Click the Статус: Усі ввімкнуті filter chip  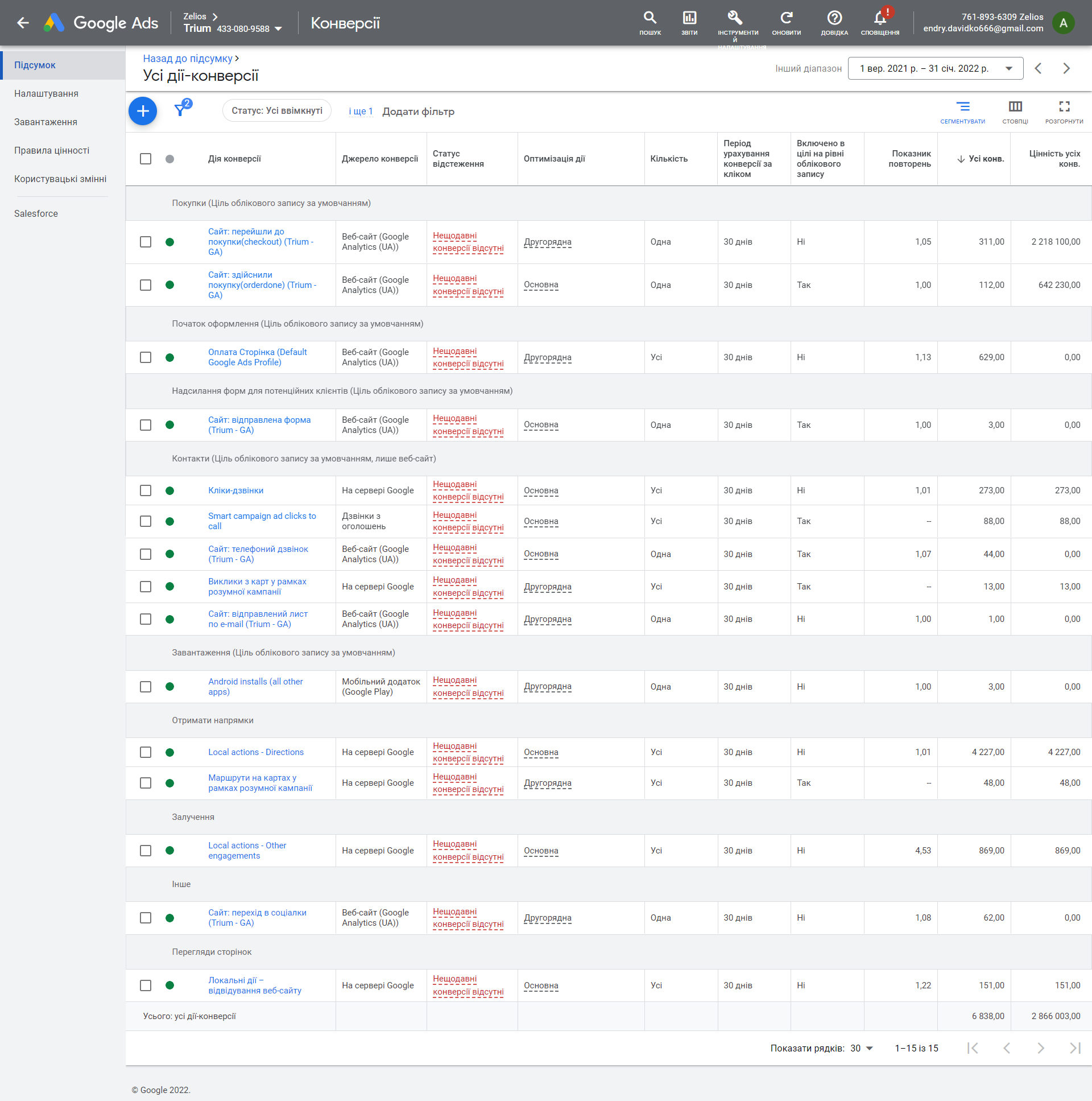click(277, 110)
